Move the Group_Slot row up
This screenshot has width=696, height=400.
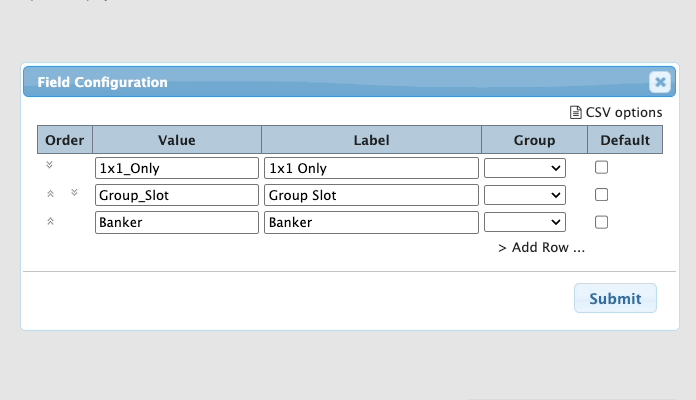point(50,194)
